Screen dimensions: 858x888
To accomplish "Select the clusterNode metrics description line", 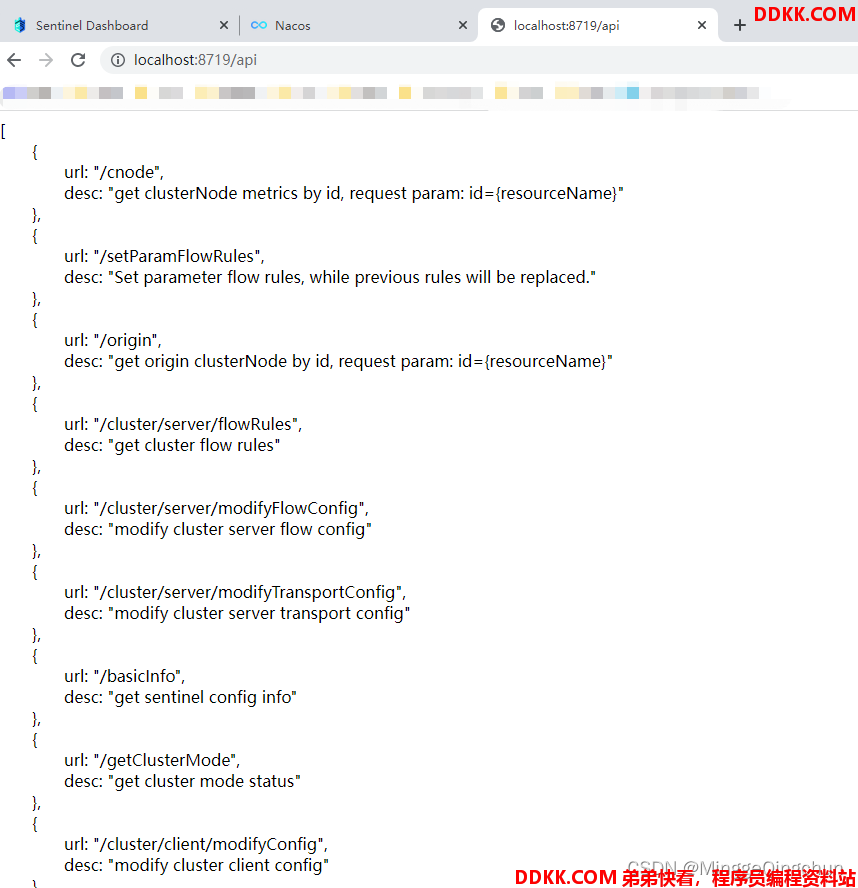I will (x=344, y=194).
